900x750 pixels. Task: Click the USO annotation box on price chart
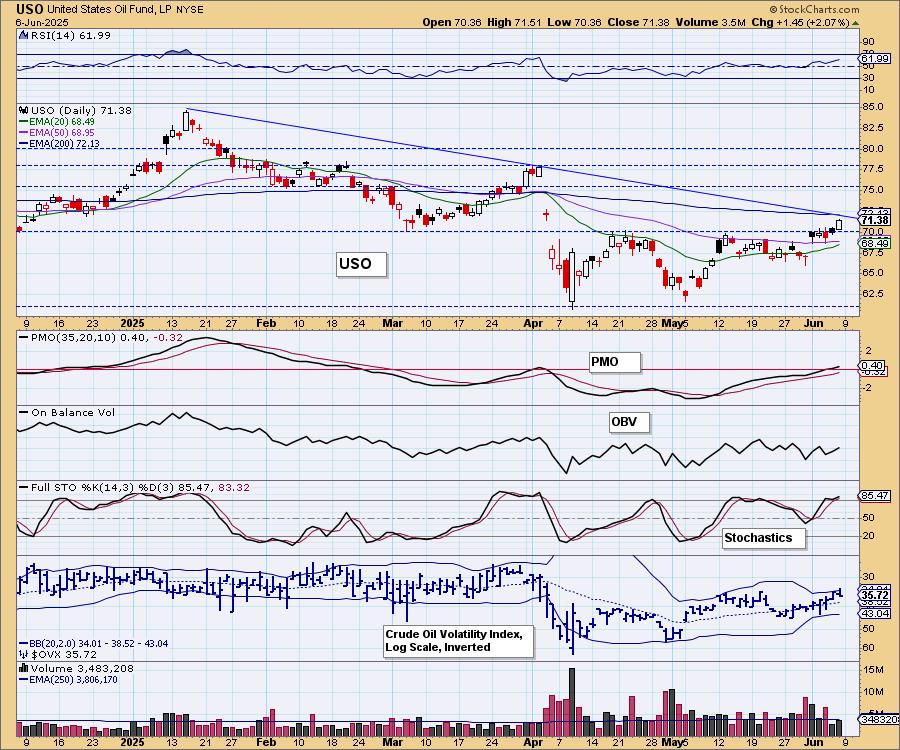361,264
